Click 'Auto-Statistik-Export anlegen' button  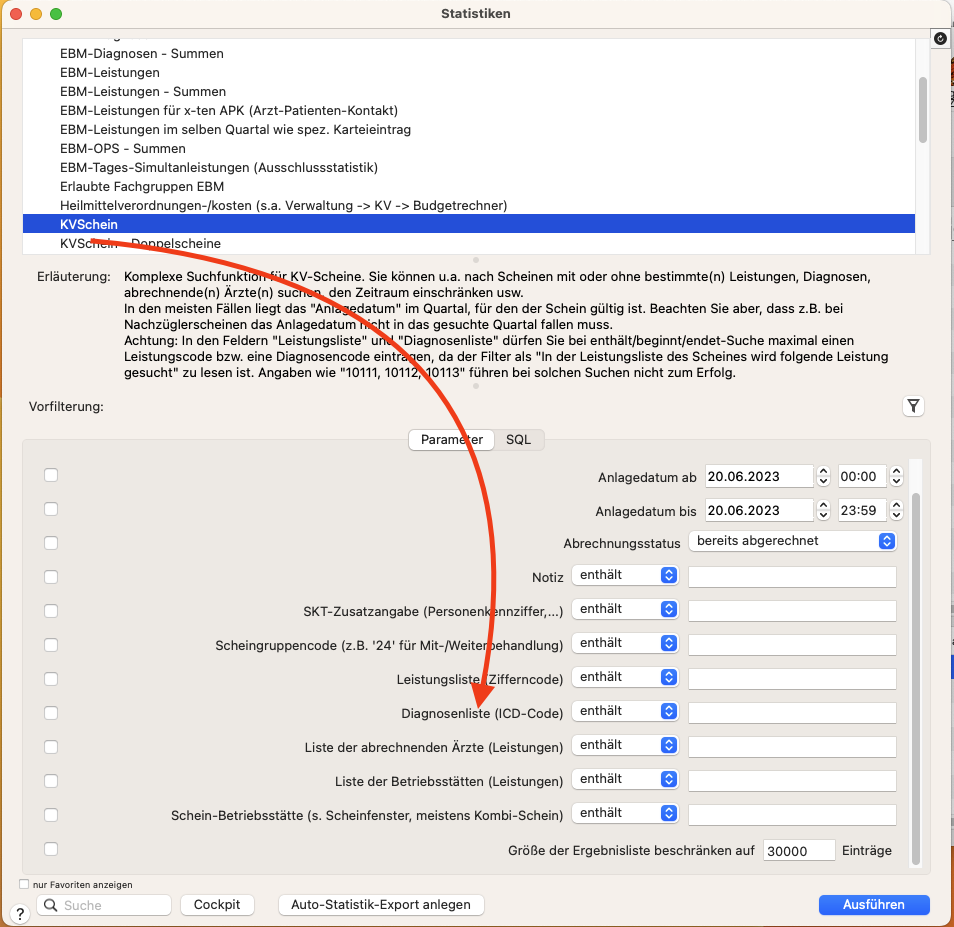(x=381, y=904)
